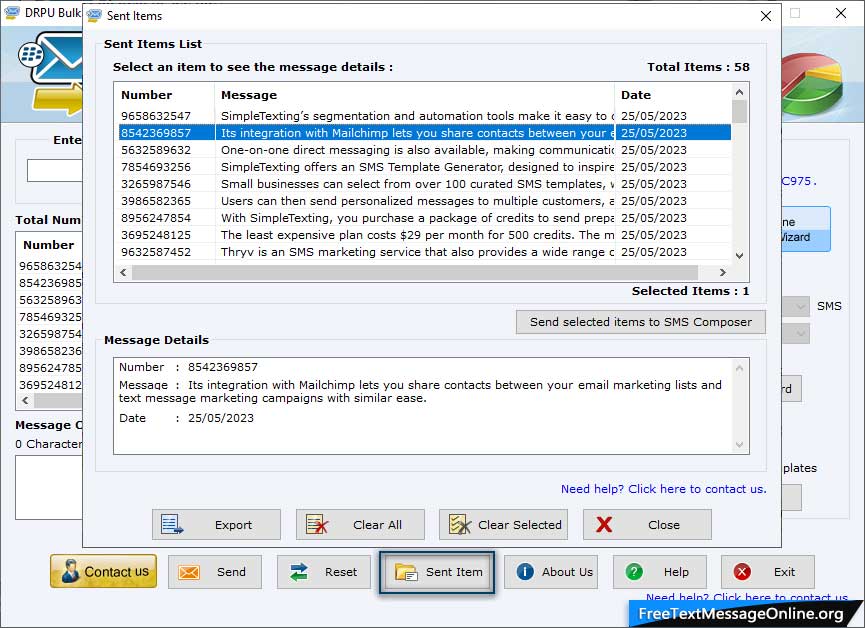865x628 pixels.
Task: Click the Sent Items dialog title icon
Action: coord(94,15)
